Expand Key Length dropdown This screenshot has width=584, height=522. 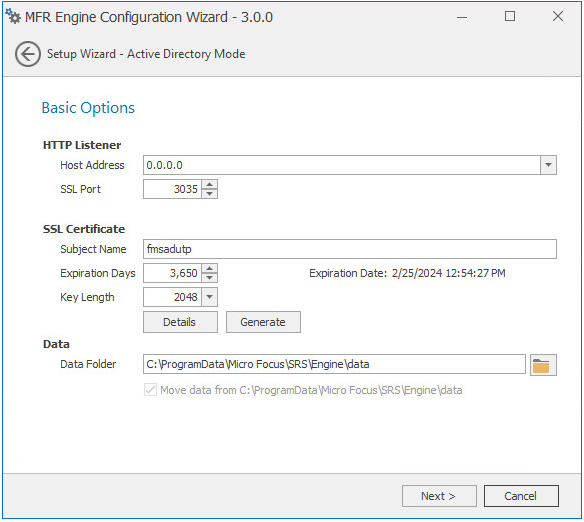point(210,297)
